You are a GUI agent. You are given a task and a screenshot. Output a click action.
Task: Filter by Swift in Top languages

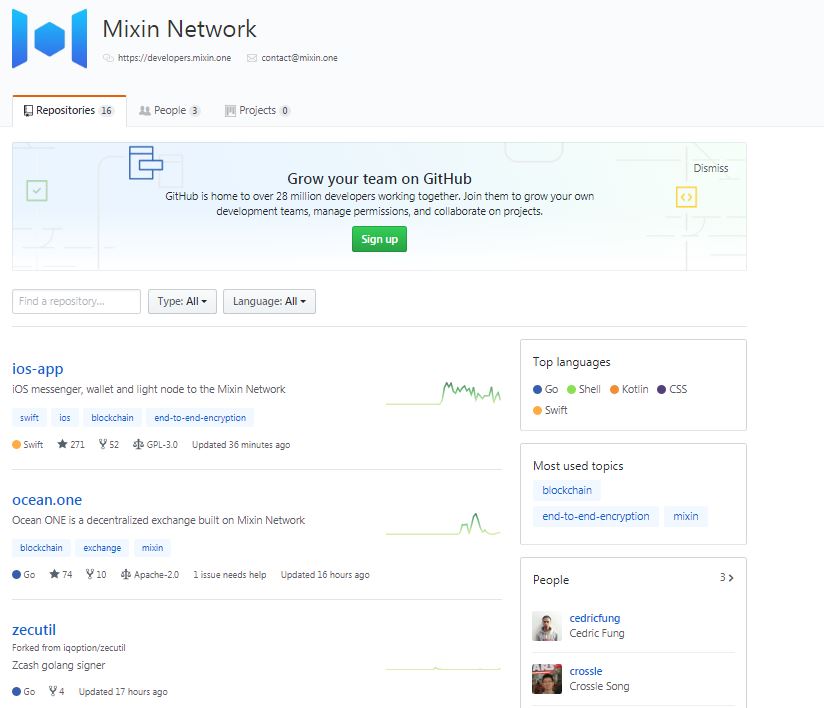550,411
